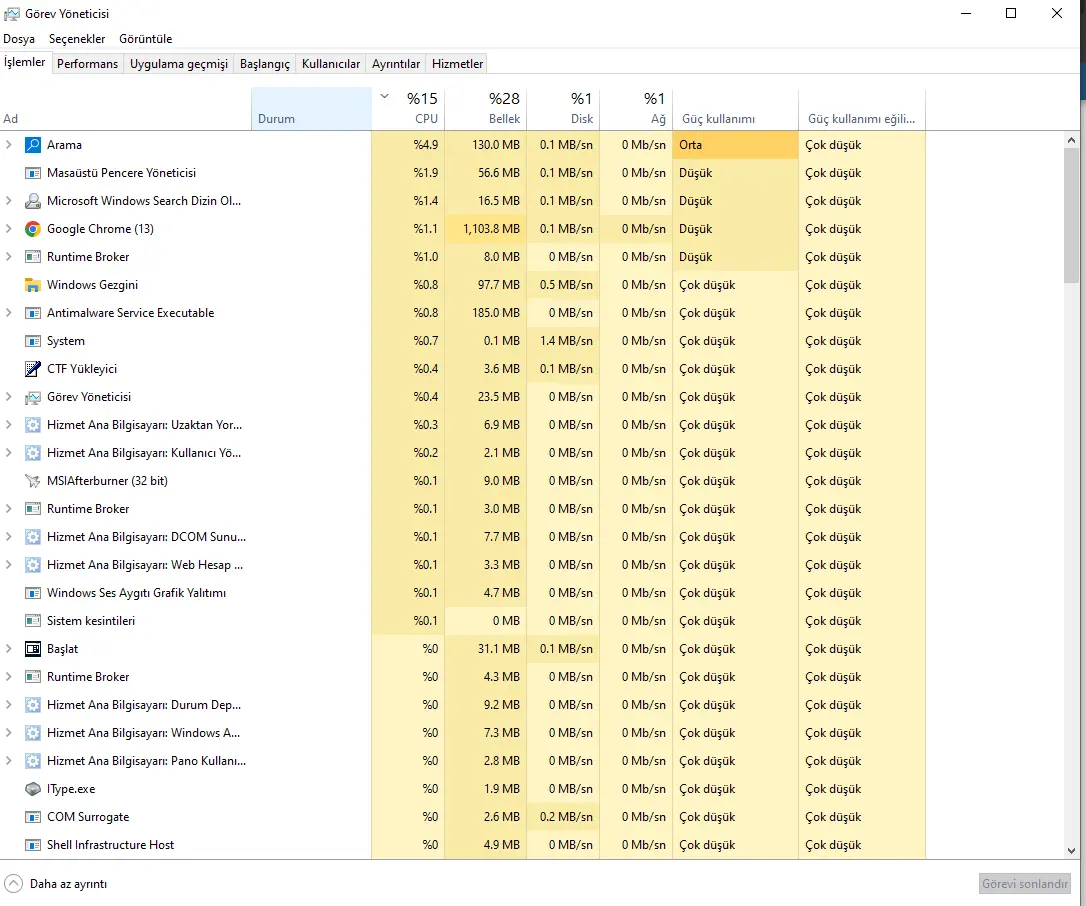Expand Hizmet Ana Bilgisayarı: DCOM Sunu... row
This screenshot has width=1086, height=906.
[8, 537]
